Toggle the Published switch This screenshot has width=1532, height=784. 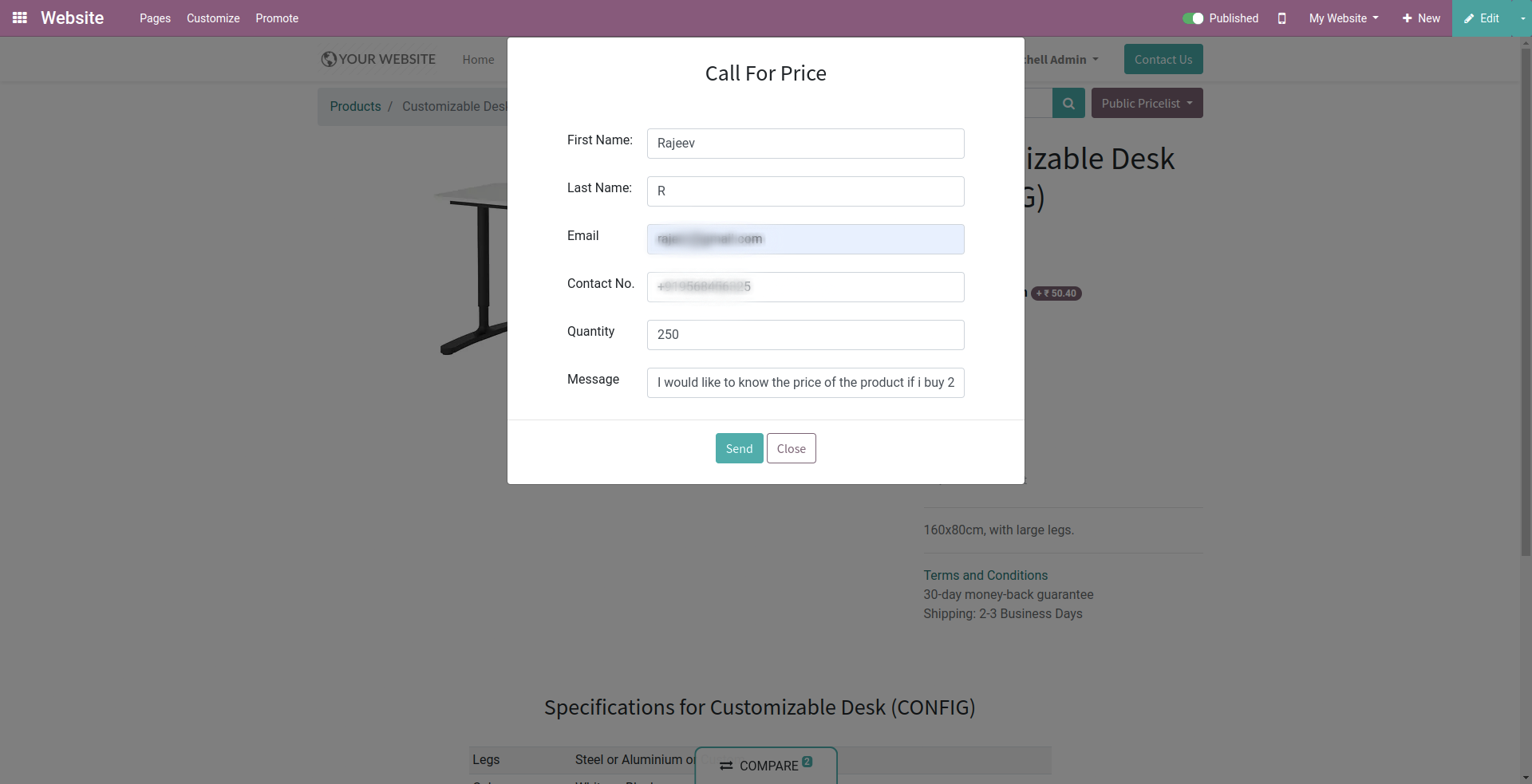1193,18
